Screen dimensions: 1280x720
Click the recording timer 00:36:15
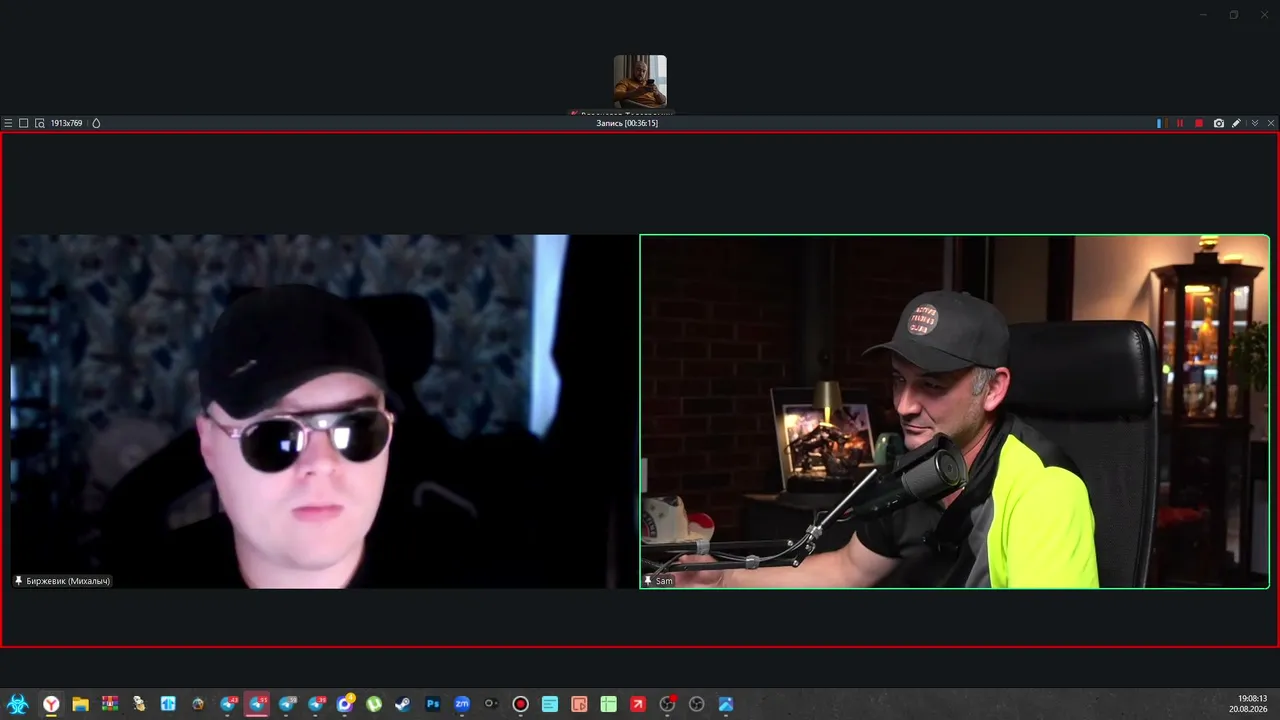pyautogui.click(x=627, y=123)
